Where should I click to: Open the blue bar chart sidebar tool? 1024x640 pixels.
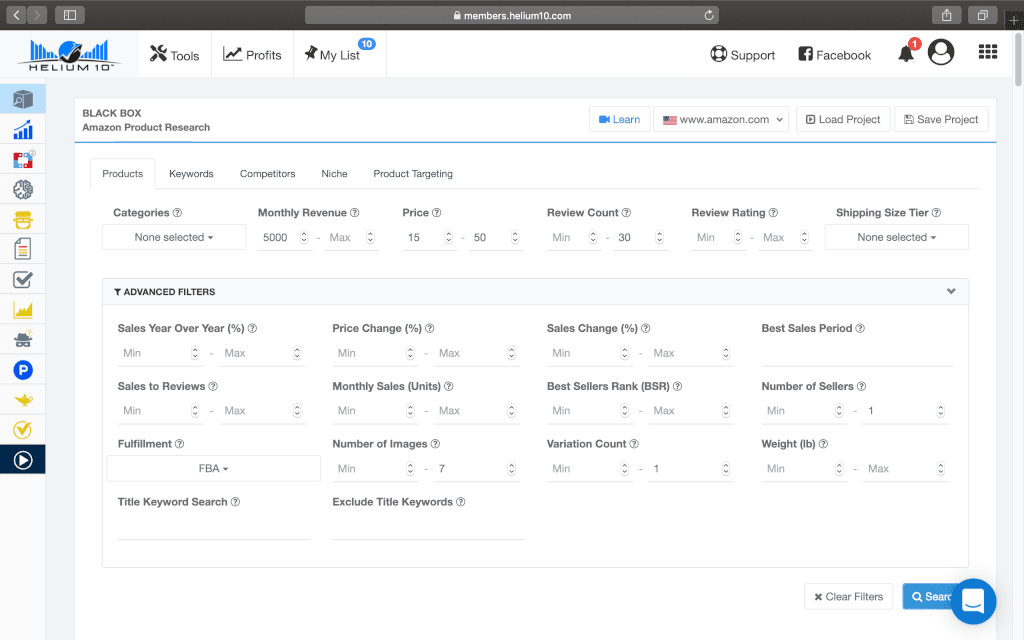pos(23,130)
